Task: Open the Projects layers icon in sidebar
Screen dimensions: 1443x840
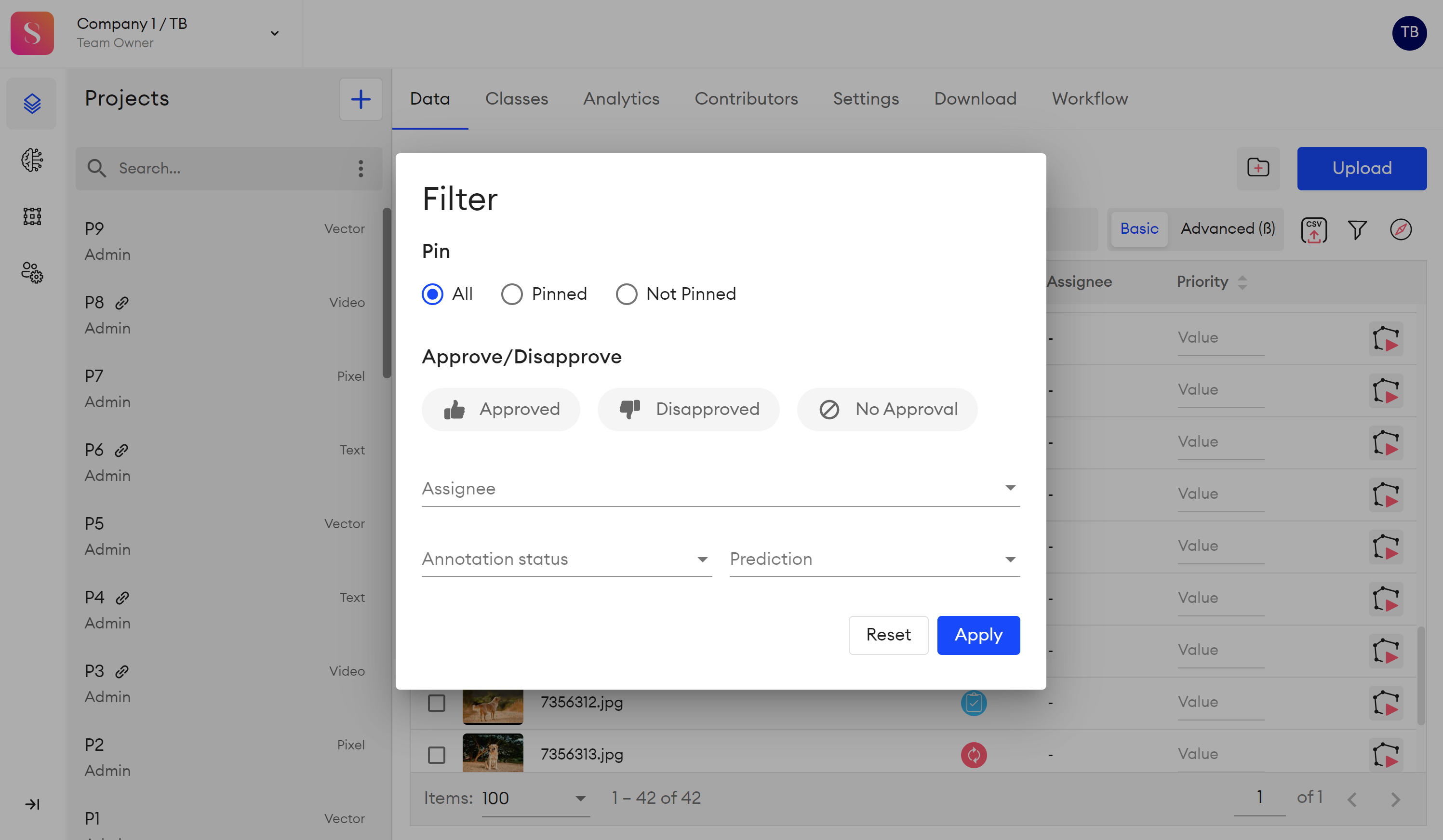Action: [32, 104]
